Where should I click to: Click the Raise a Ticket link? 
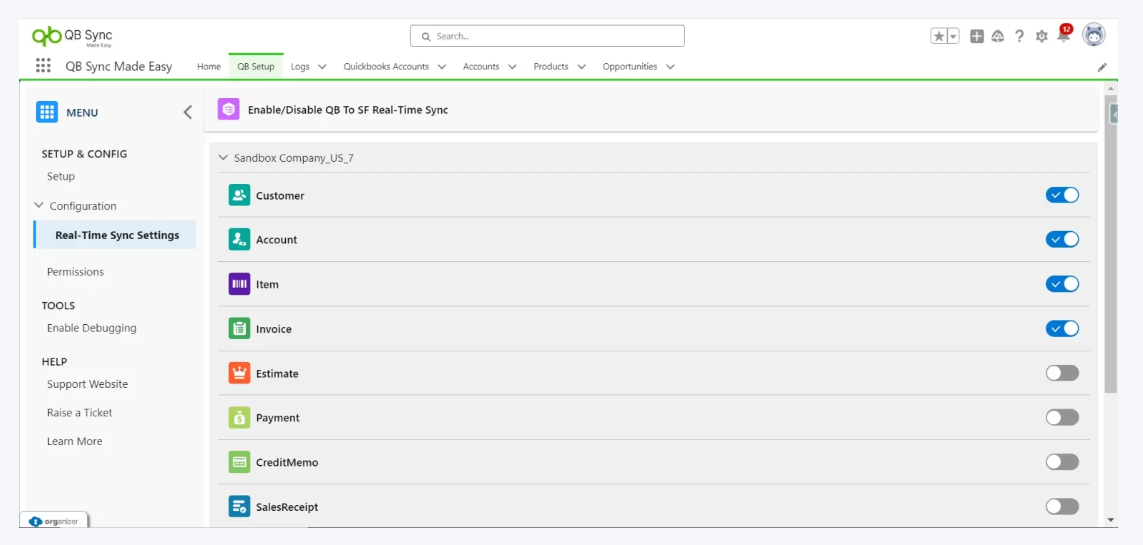pyautogui.click(x=79, y=413)
